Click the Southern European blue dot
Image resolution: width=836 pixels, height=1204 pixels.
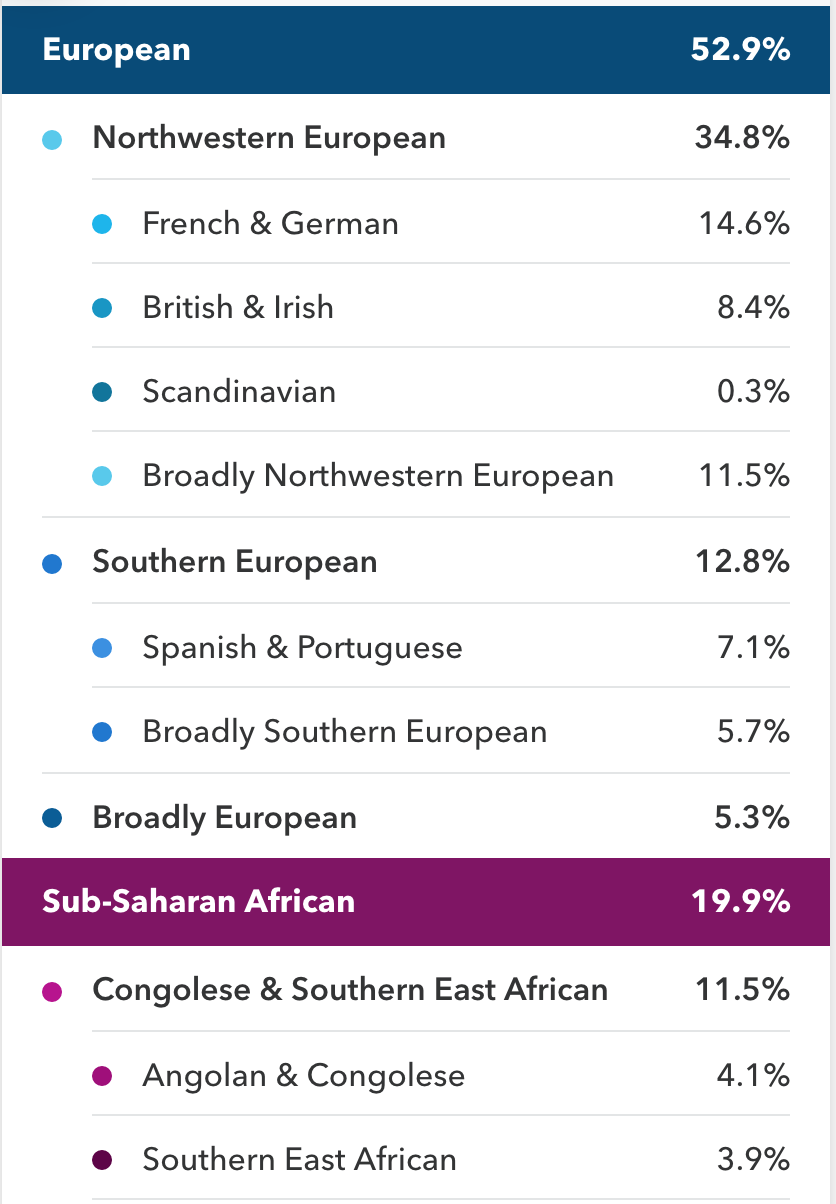[53, 564]
